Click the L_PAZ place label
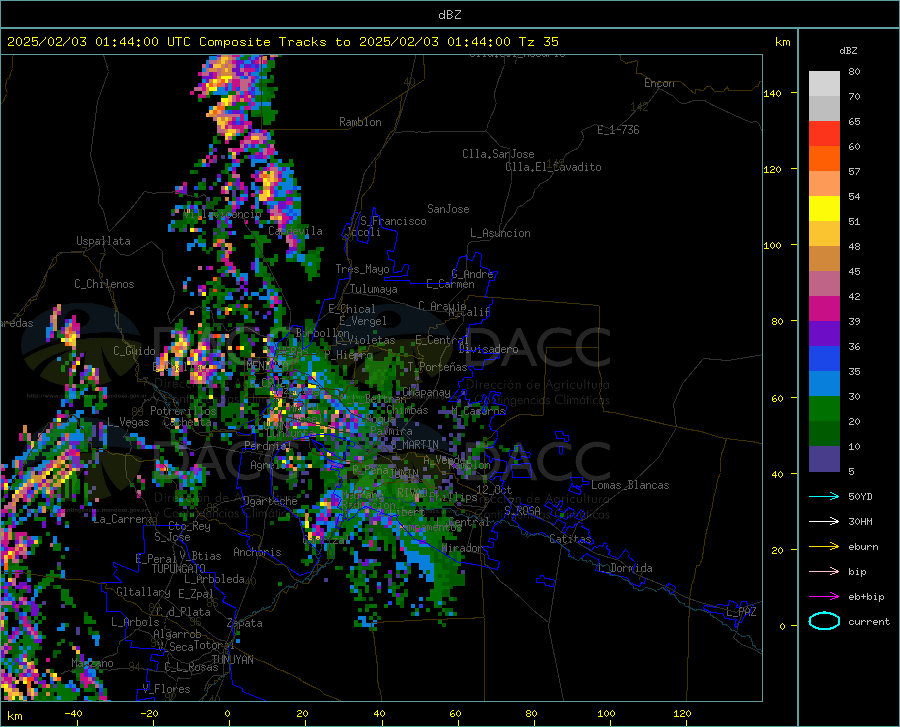900x727 pixels. coord(741,612)
